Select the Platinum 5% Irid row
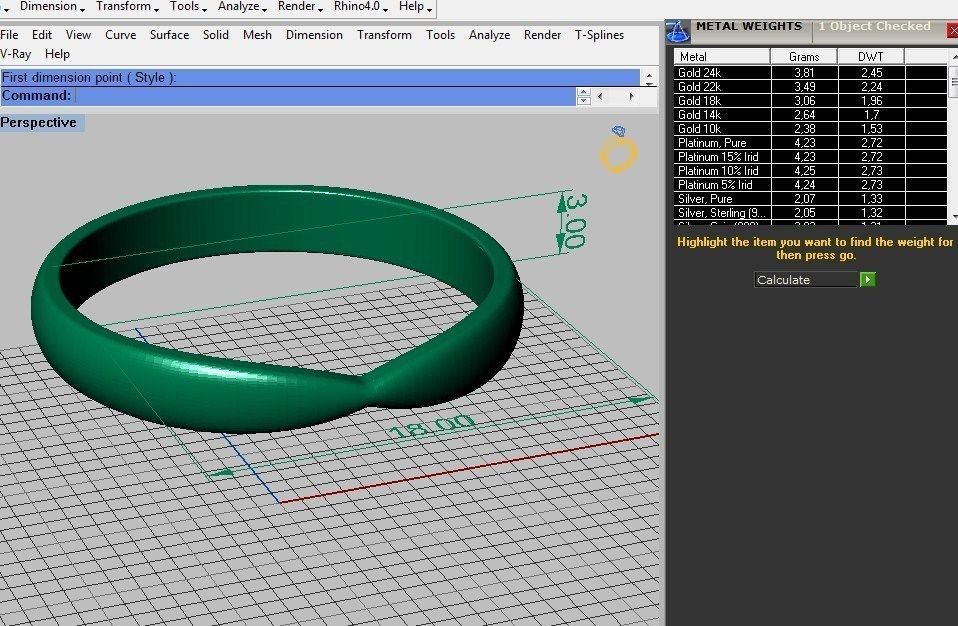Image resolution: width=958 pixels, height=626 pixels. tap(811, 185)
